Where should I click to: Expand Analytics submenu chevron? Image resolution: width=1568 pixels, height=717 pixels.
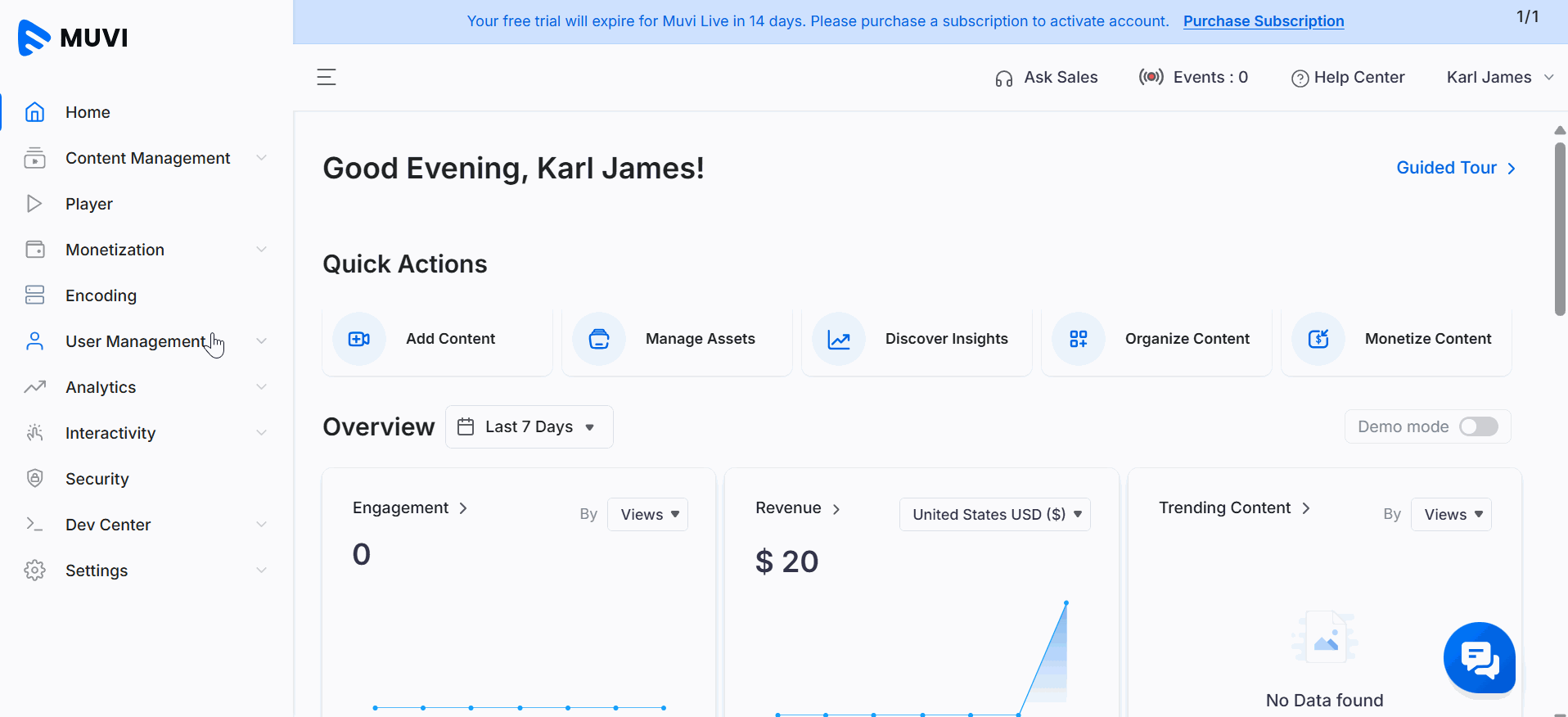click(261, 387)
